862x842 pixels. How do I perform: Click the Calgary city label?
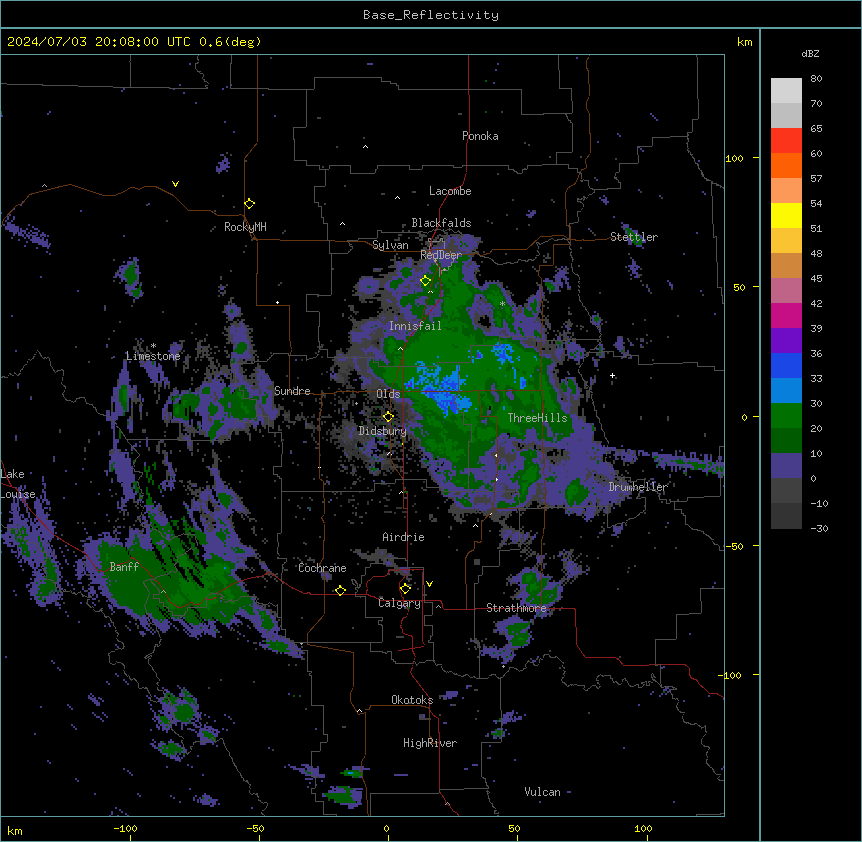tap(399, 603)
